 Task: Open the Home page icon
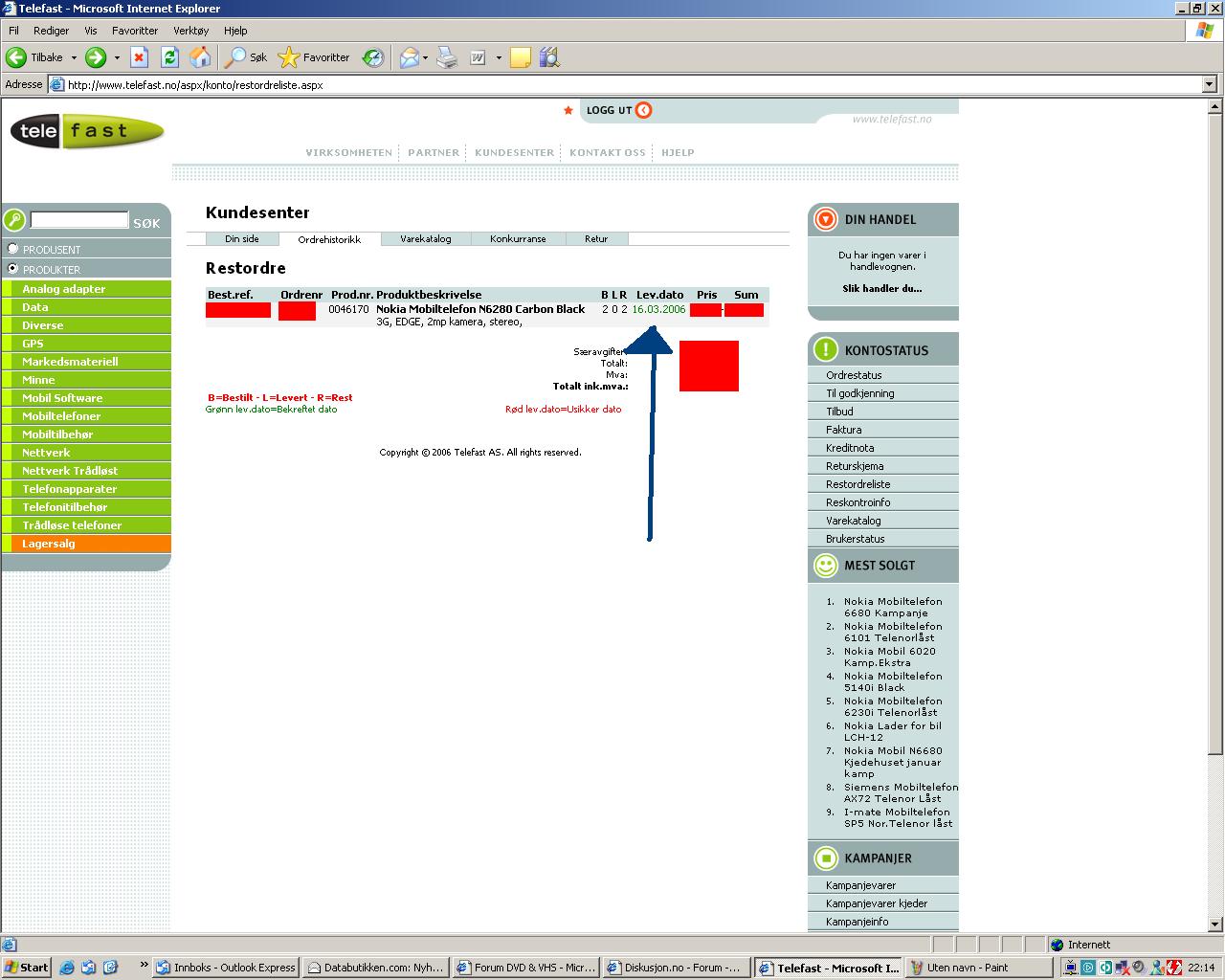pos(200,57)
